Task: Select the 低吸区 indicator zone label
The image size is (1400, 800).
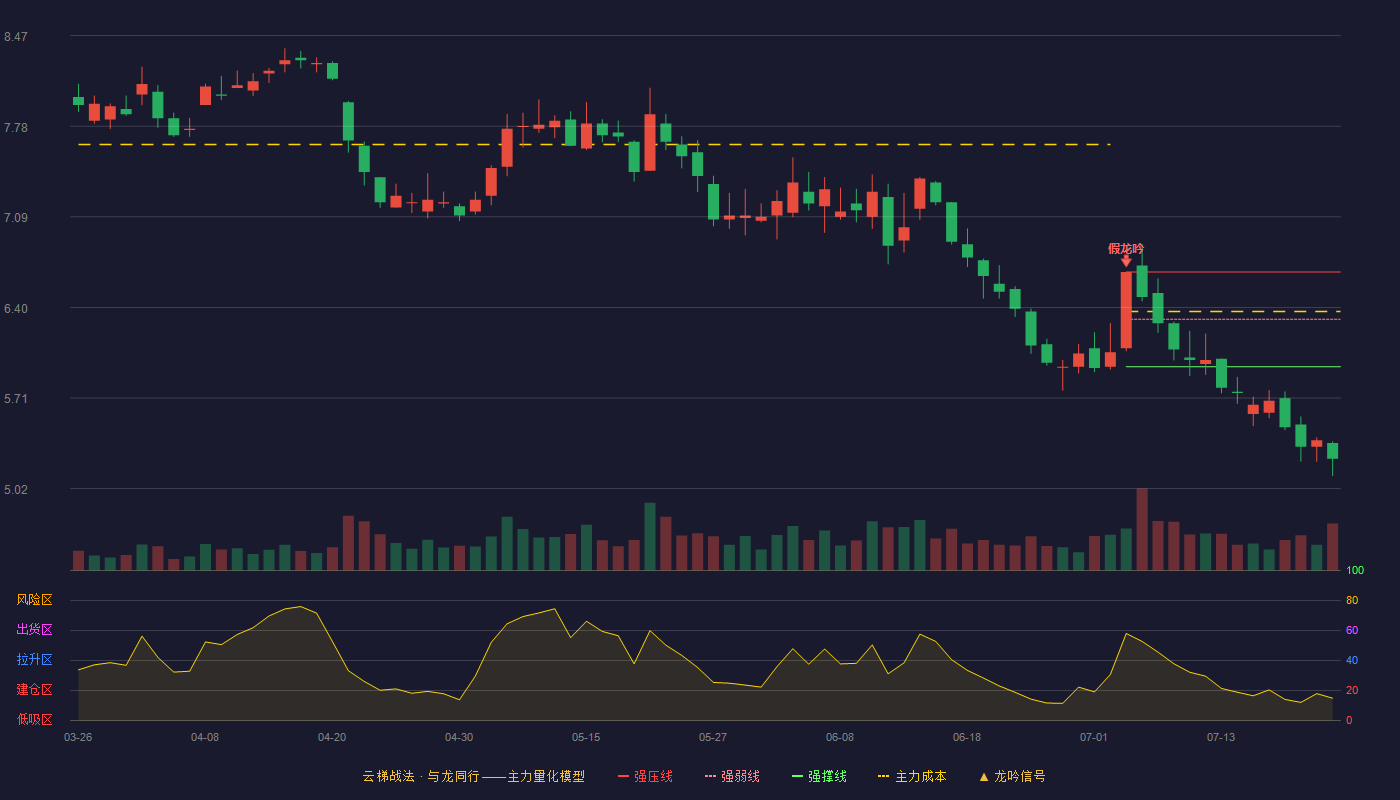Action: tap(35, 719)
